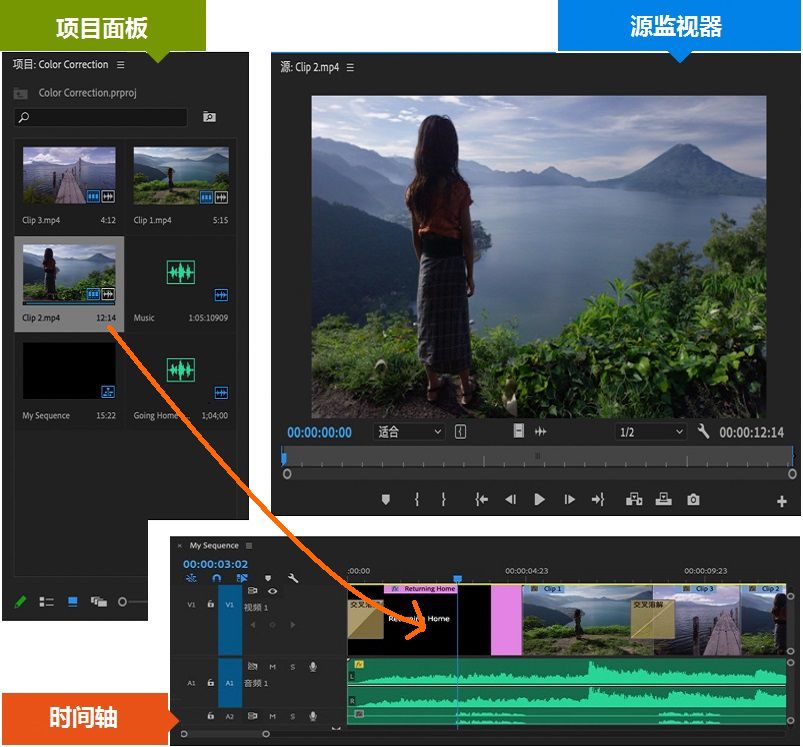Click the Overwrite edit button
Viewport: 803px width, 747px height.
(x=664, y=499)
